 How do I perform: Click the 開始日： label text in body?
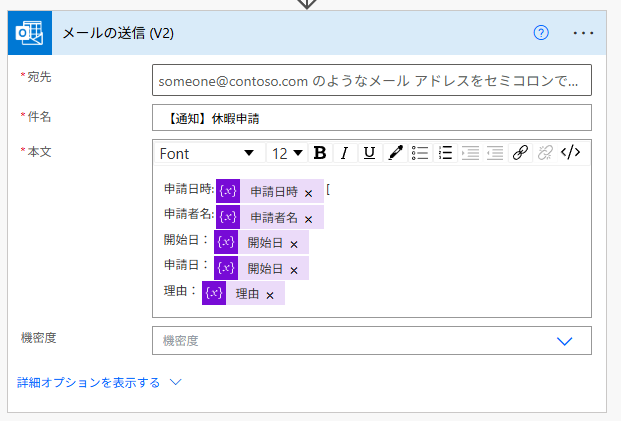186,240
